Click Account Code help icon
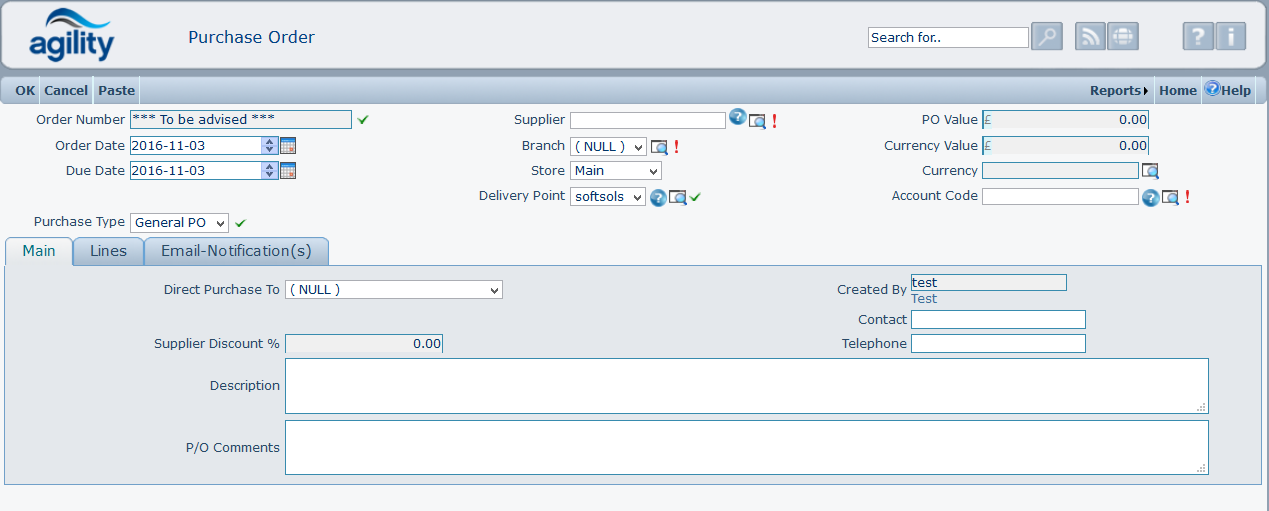Image resolution: width=1269 pixels, height=511 pixels. click(x=1150, y=197)
